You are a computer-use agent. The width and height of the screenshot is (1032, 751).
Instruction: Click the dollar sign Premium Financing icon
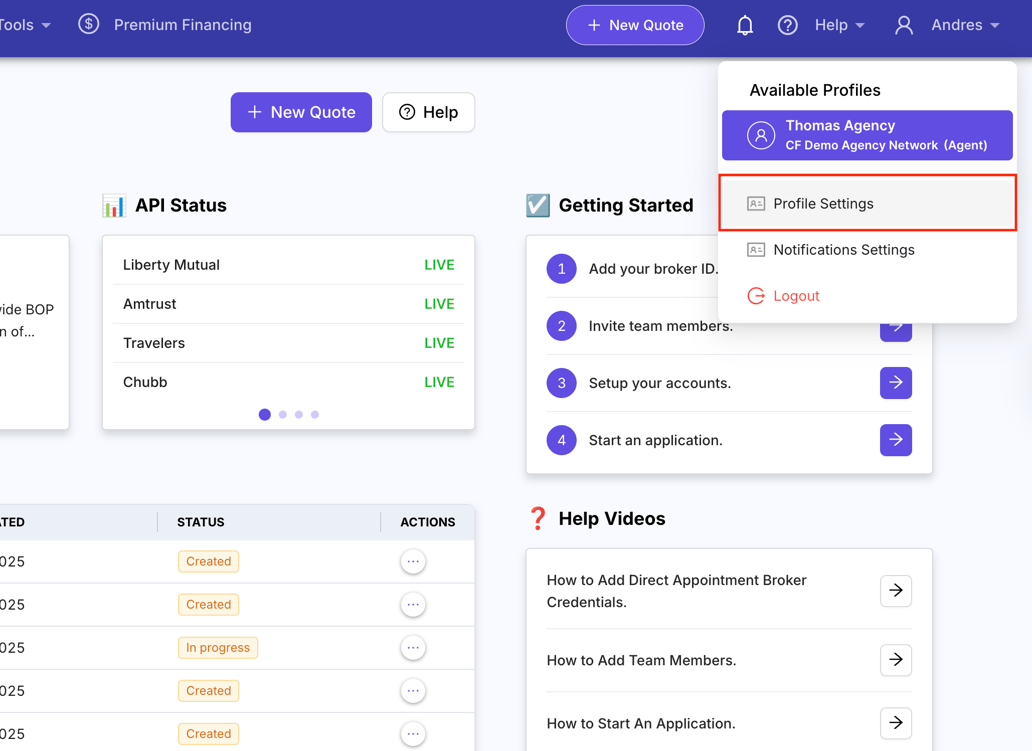(x=88, y=24)
